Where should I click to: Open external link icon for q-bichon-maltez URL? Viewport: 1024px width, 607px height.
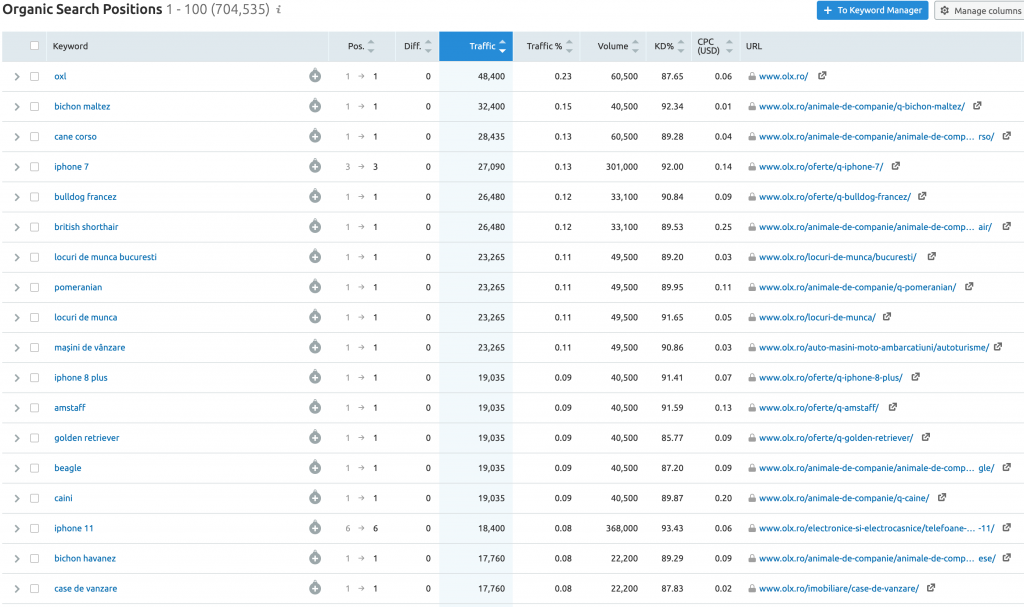(977, 106)
